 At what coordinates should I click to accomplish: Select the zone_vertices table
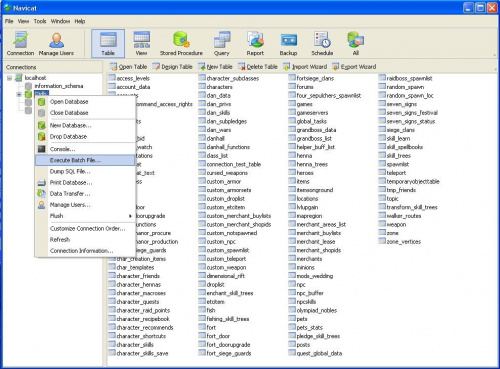tap(400, 242)
